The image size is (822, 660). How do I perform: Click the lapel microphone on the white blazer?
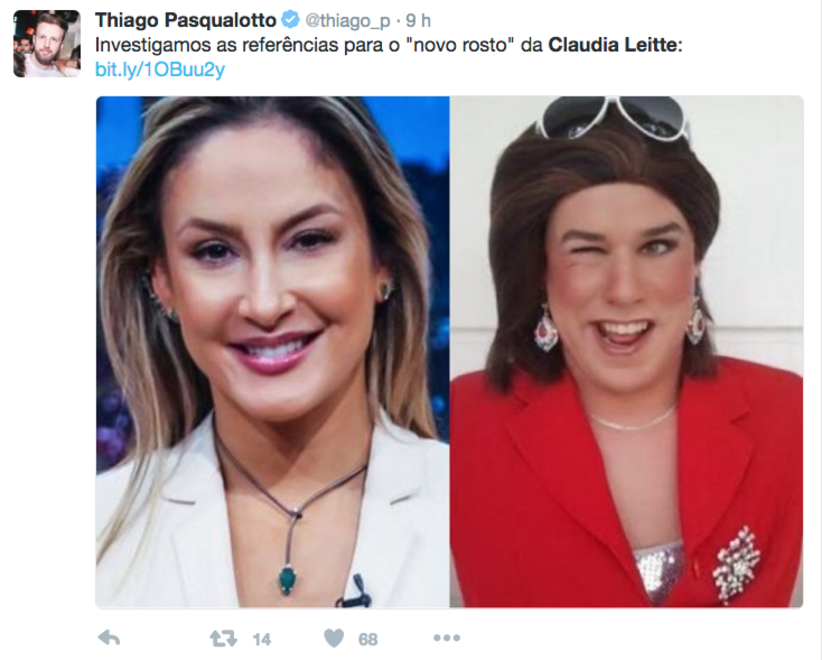355,592
